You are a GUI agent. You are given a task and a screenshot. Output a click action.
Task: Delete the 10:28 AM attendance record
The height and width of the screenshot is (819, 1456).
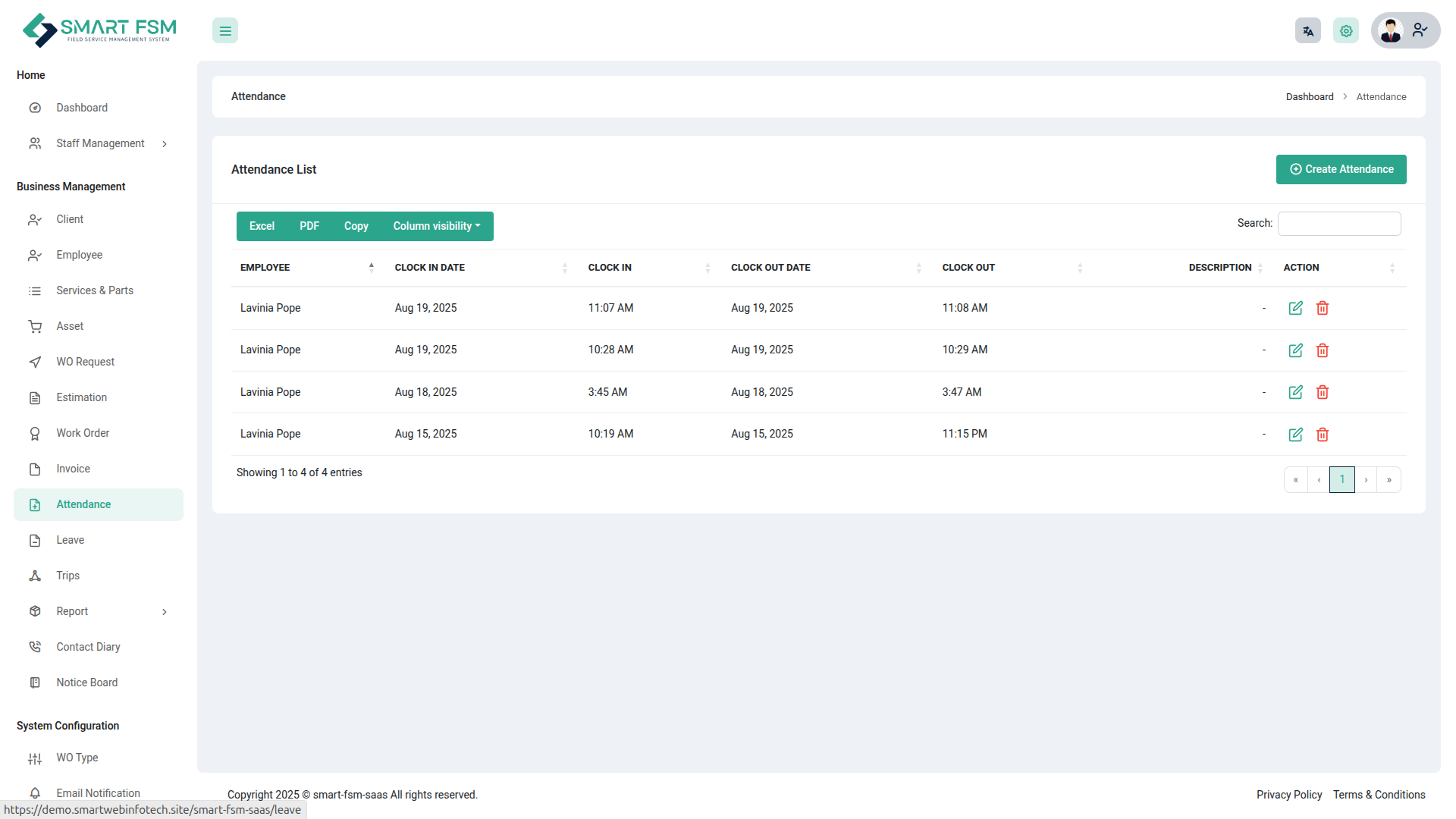tap(1322, 350)
